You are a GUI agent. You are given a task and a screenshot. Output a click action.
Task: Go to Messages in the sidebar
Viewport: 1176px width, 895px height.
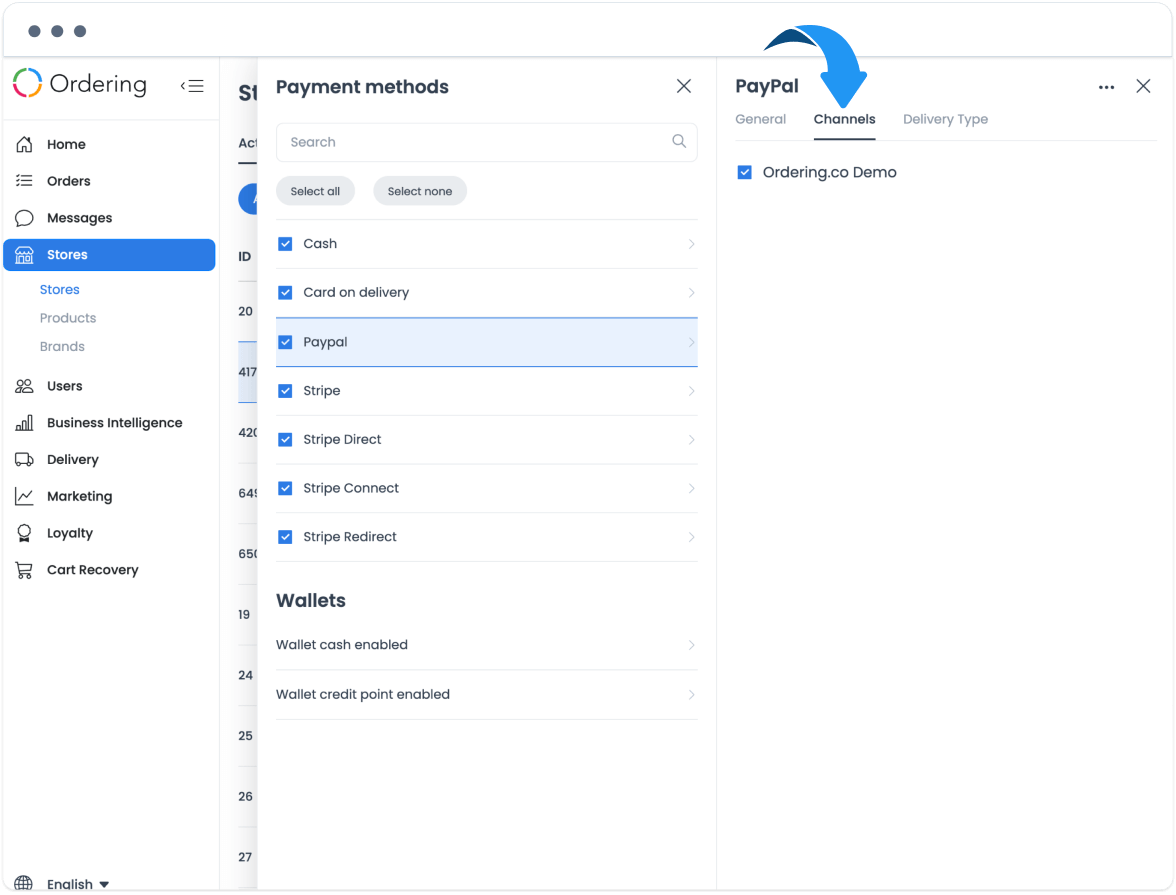click(x=80, y=218)
